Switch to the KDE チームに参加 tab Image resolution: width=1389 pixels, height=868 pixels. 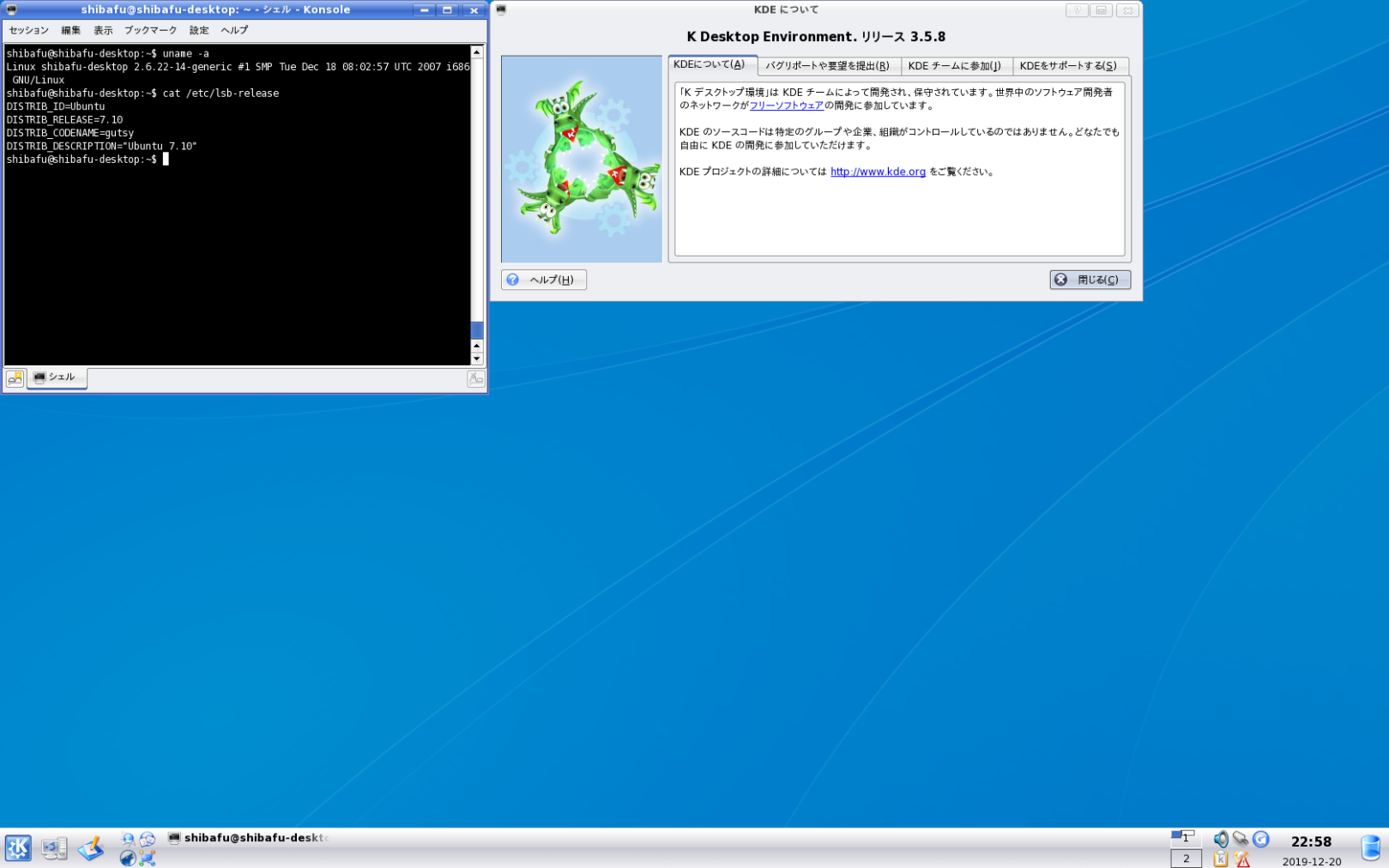[954, 66]
